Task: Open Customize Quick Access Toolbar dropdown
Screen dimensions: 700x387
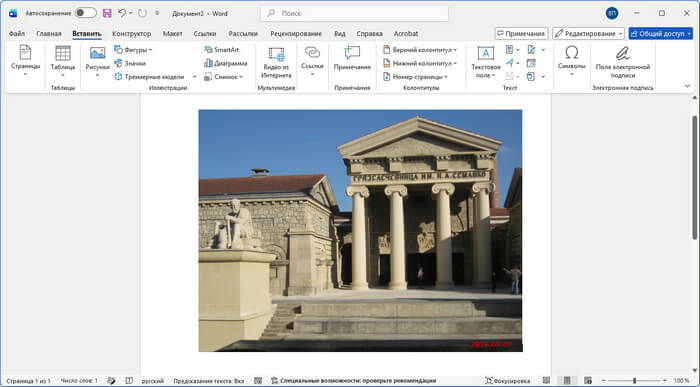Action: tap(157, 13)
